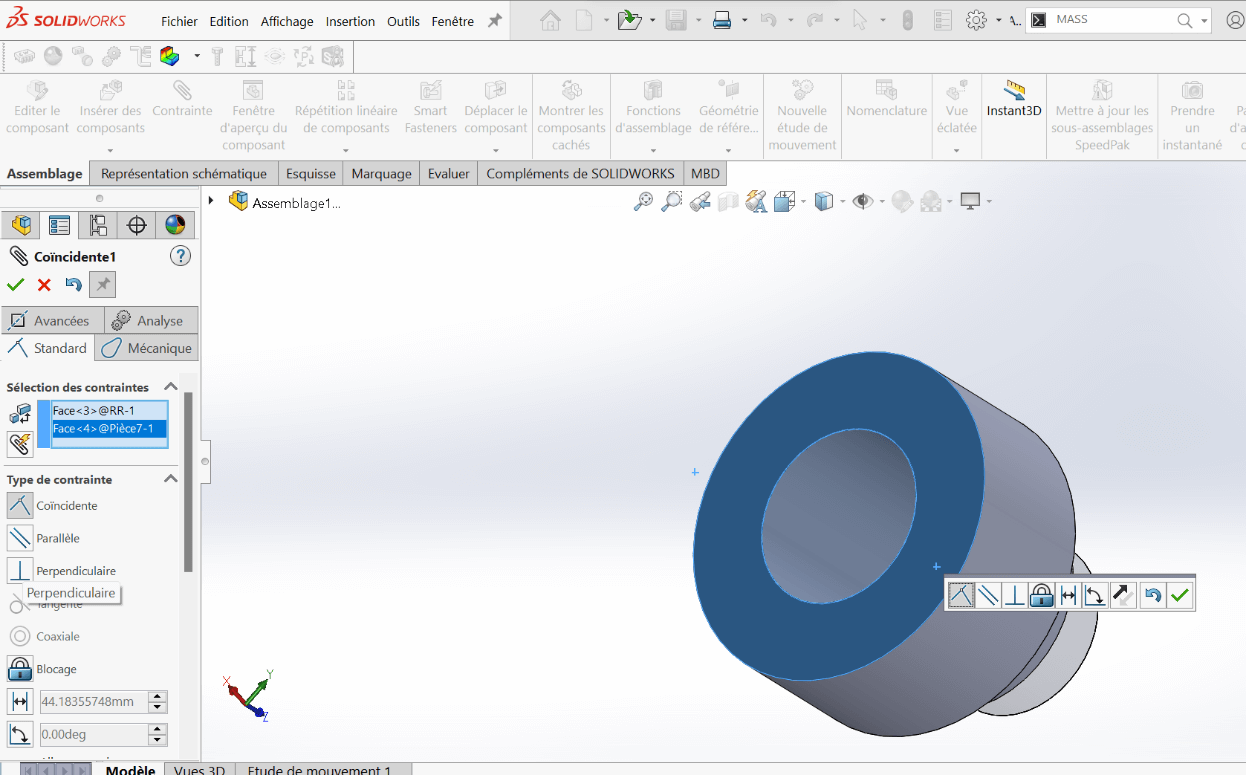This screenshot has height=775, width=1246.
Task: Switch to the Evaluer tab
Action: [x=448, y=173]
